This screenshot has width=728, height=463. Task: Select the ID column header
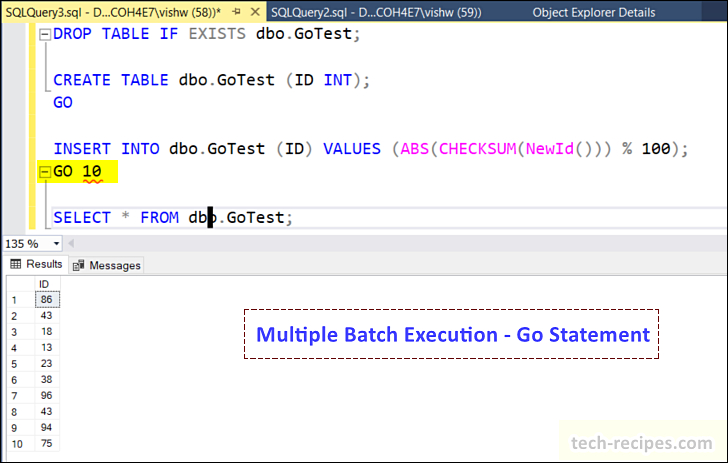pos(47,284)
